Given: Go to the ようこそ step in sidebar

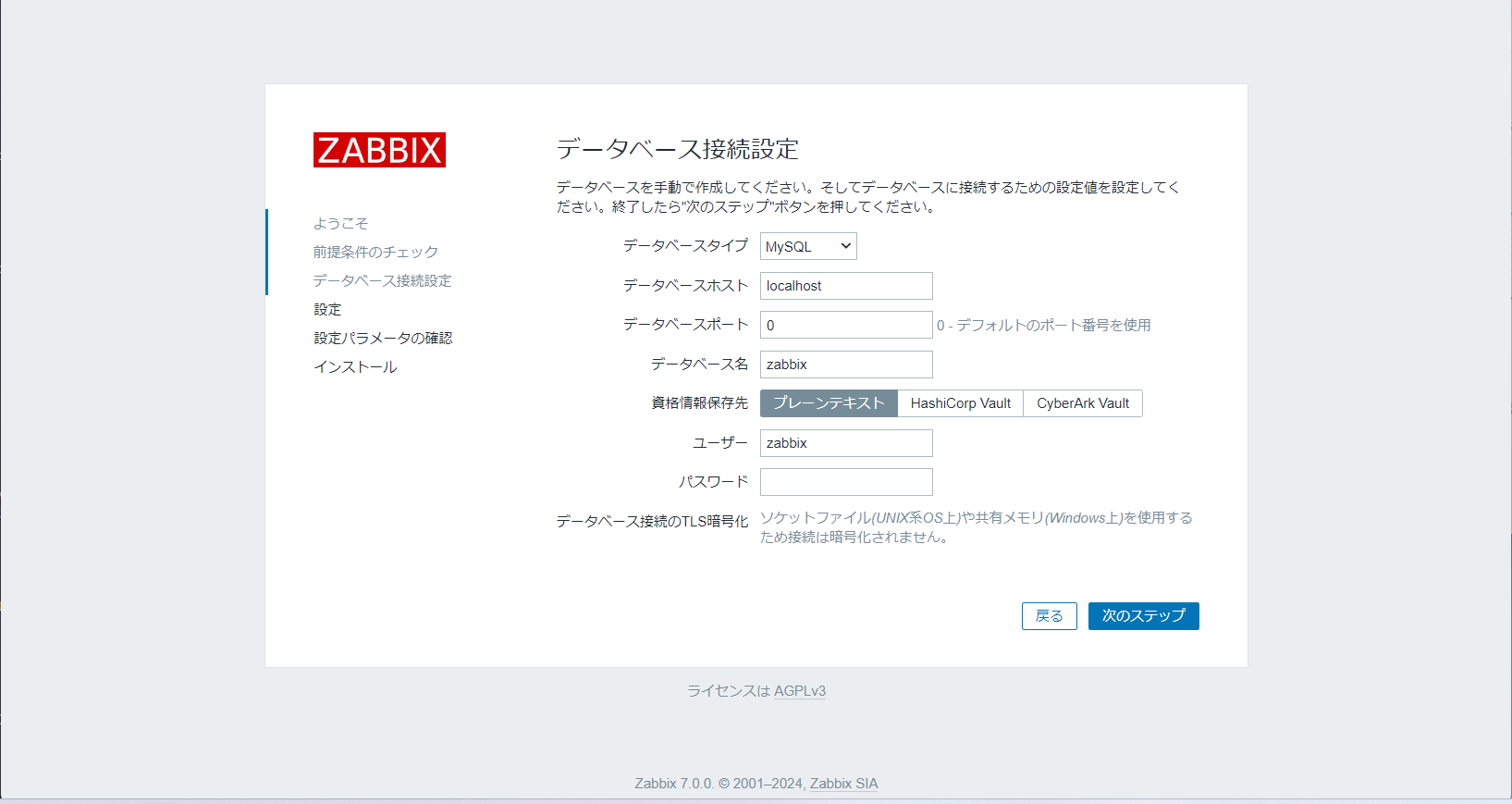Looking at the screenshot, I should [340, 223].
